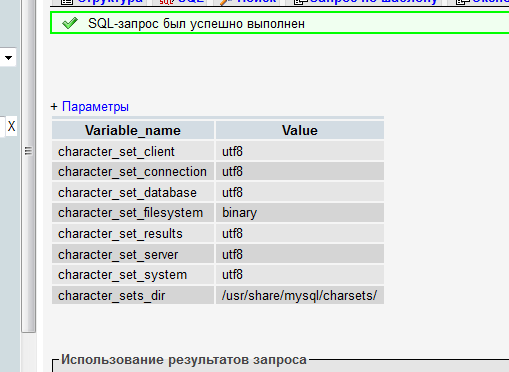
Task: Expand the Параметры options link
Action: [x=95, y=107]
